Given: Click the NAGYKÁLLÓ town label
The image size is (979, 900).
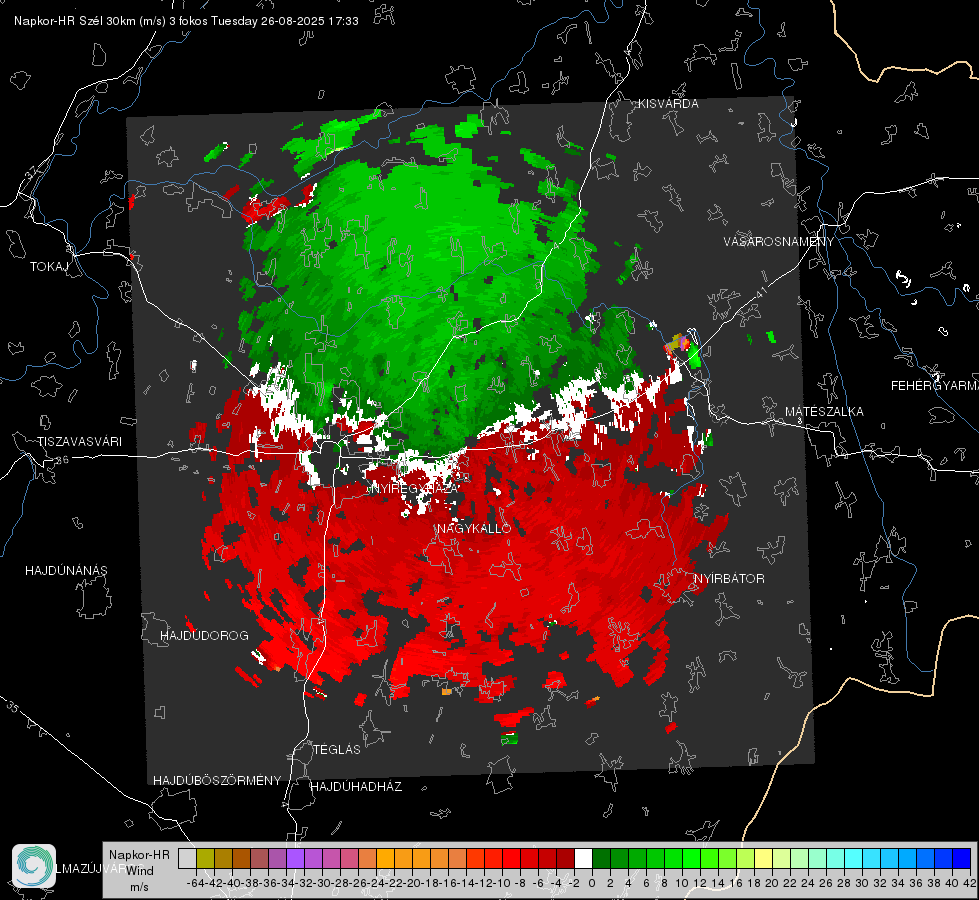Looking at the screenshot, I should click(x=474, y=529).
